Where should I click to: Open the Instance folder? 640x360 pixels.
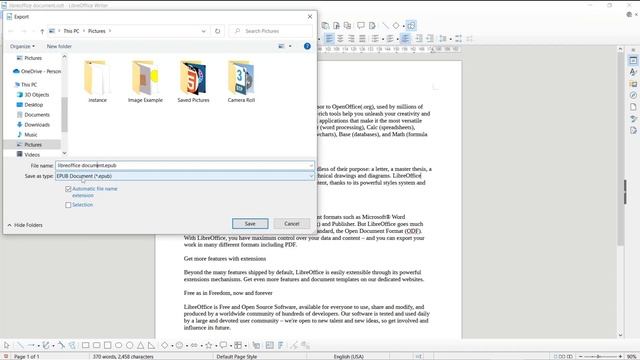click(97, 81)
